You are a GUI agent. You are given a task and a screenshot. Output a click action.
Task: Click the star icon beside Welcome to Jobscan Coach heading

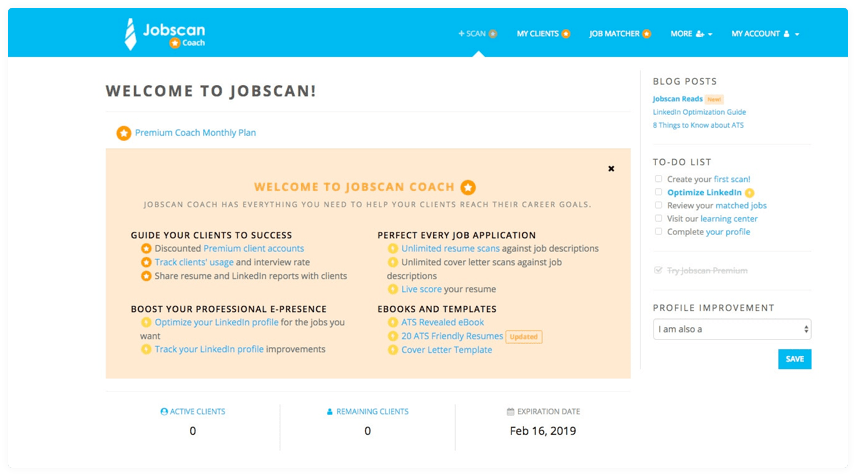[x=468, y=187]
